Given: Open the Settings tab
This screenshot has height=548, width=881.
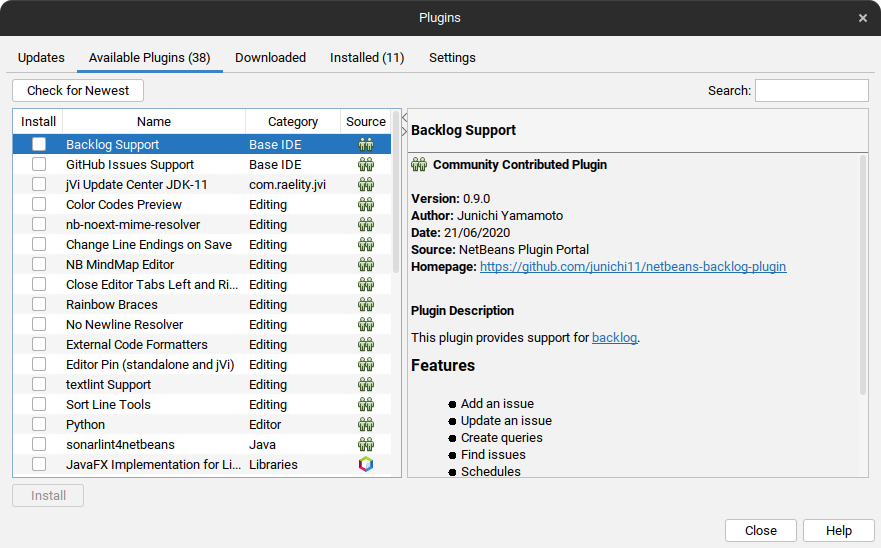Looking at the screenshot, I should (452, 58).
